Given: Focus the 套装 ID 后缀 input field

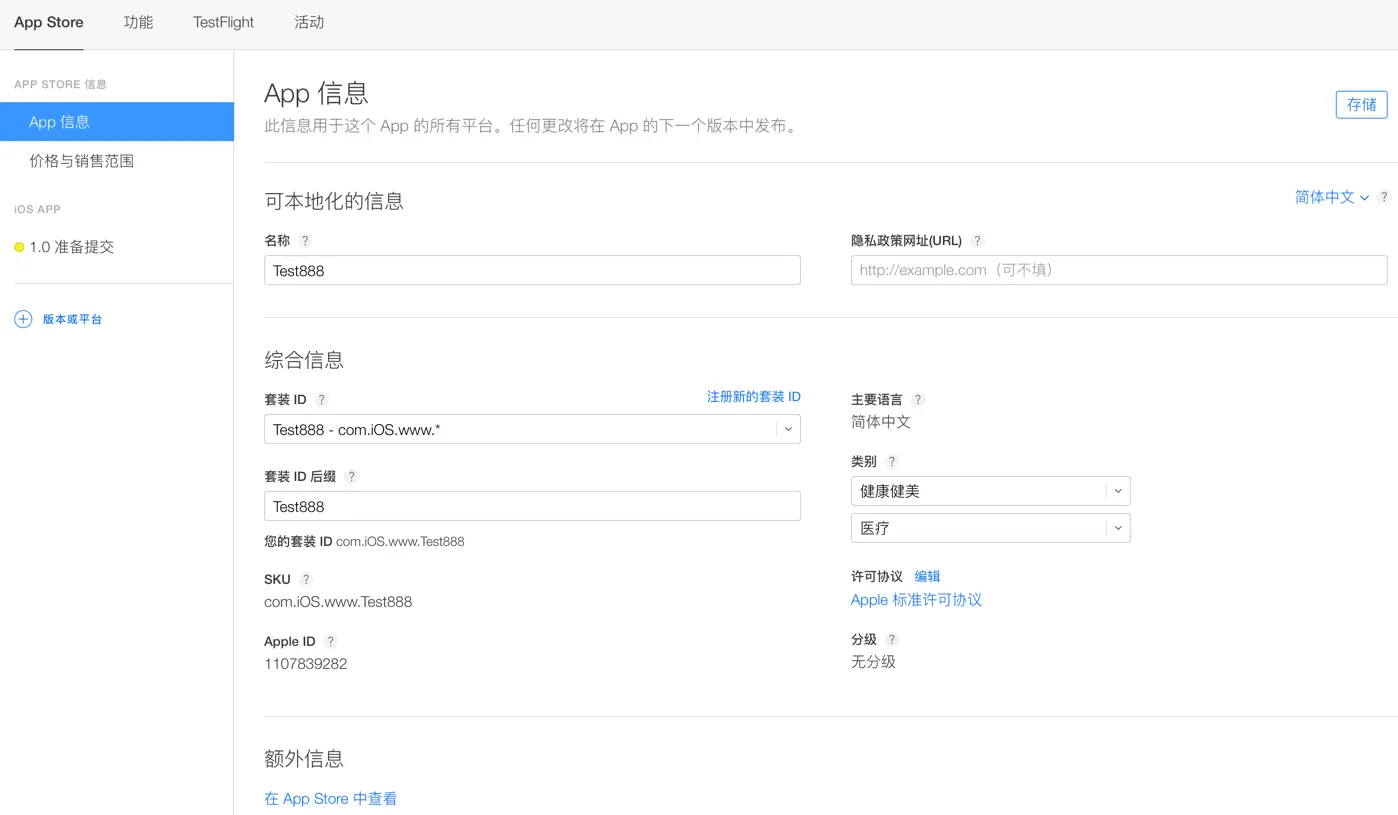Looking at the screenshot, I should point(532,506).
